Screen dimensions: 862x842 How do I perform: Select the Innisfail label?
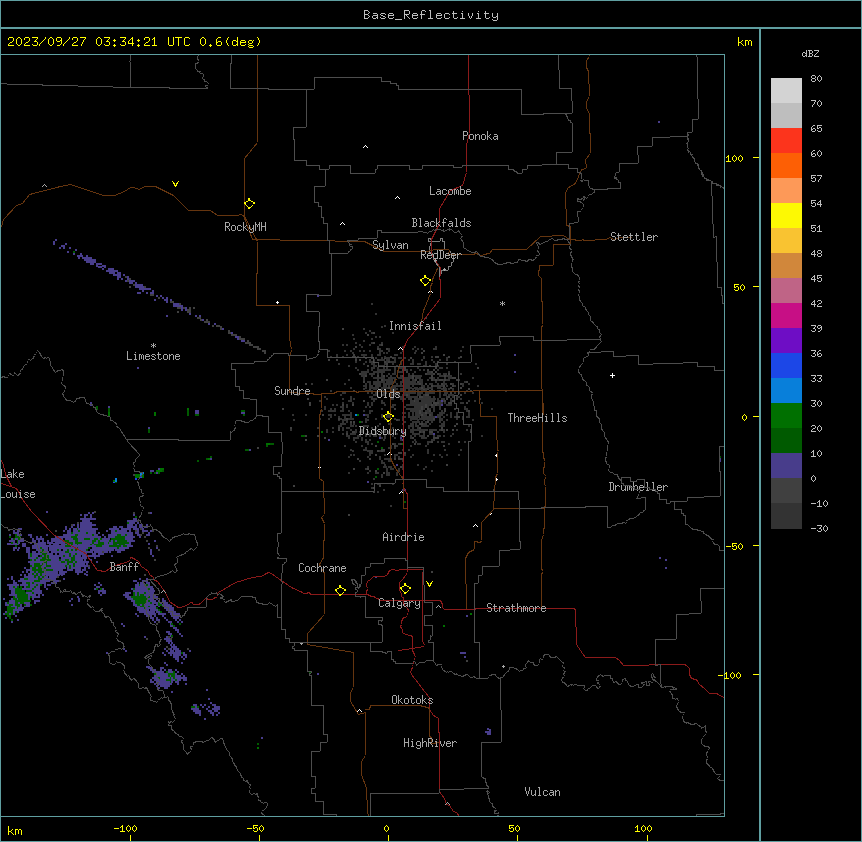[x=415, y=326]
